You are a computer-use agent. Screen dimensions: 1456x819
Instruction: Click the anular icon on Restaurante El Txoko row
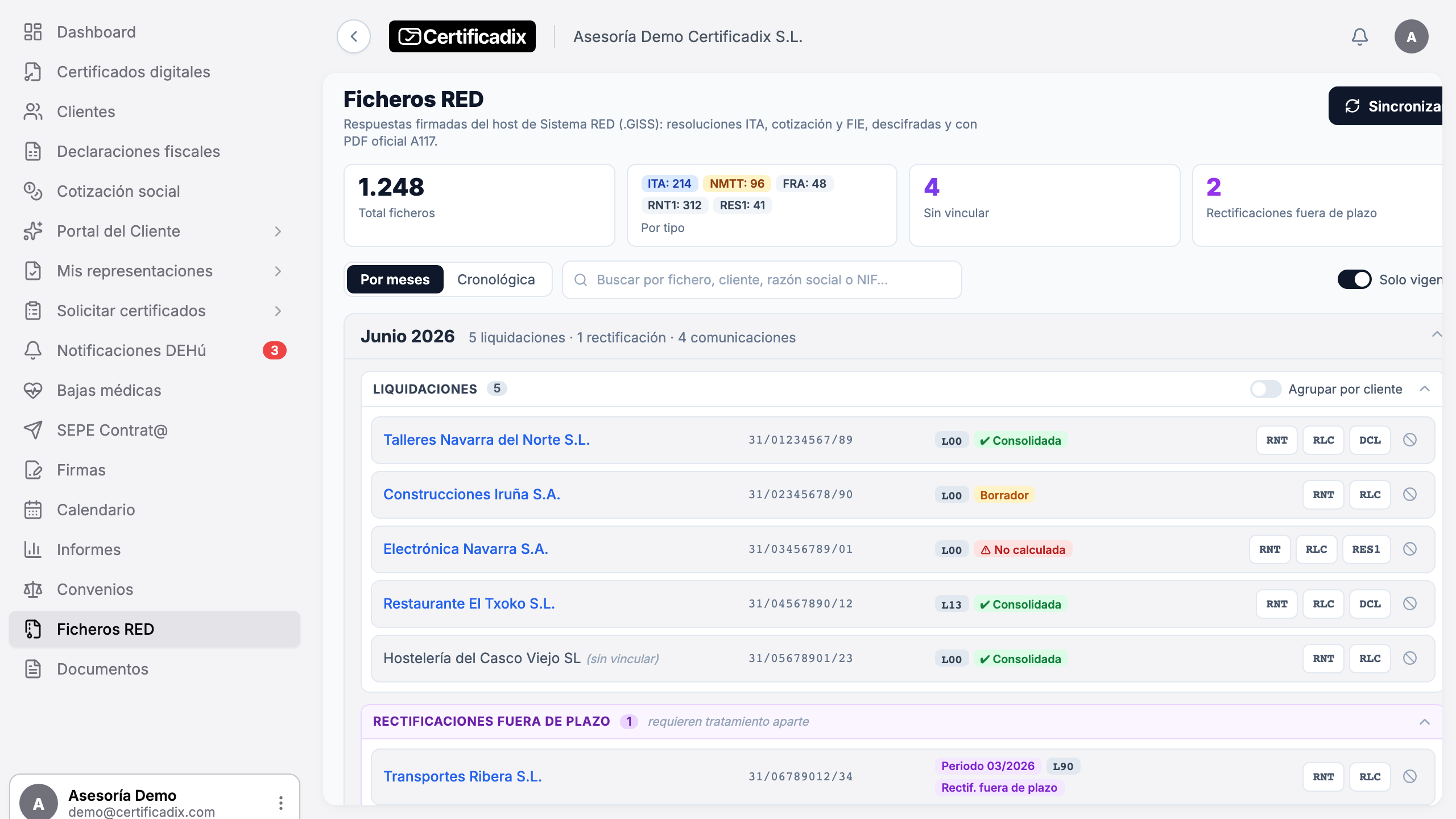click(1409, 603)
